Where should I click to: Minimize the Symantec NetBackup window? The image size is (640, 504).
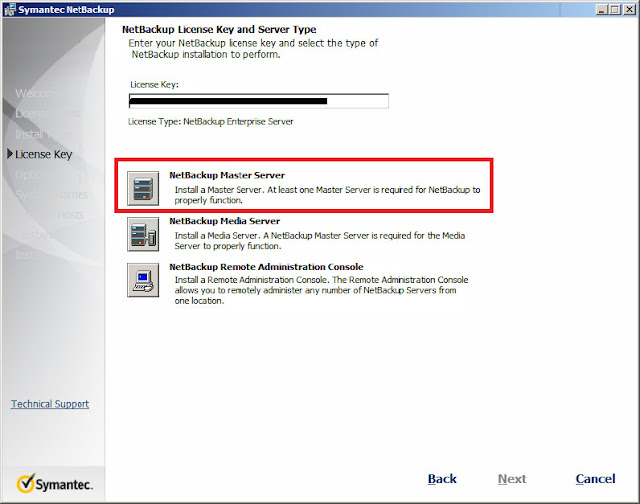[601, 9]
